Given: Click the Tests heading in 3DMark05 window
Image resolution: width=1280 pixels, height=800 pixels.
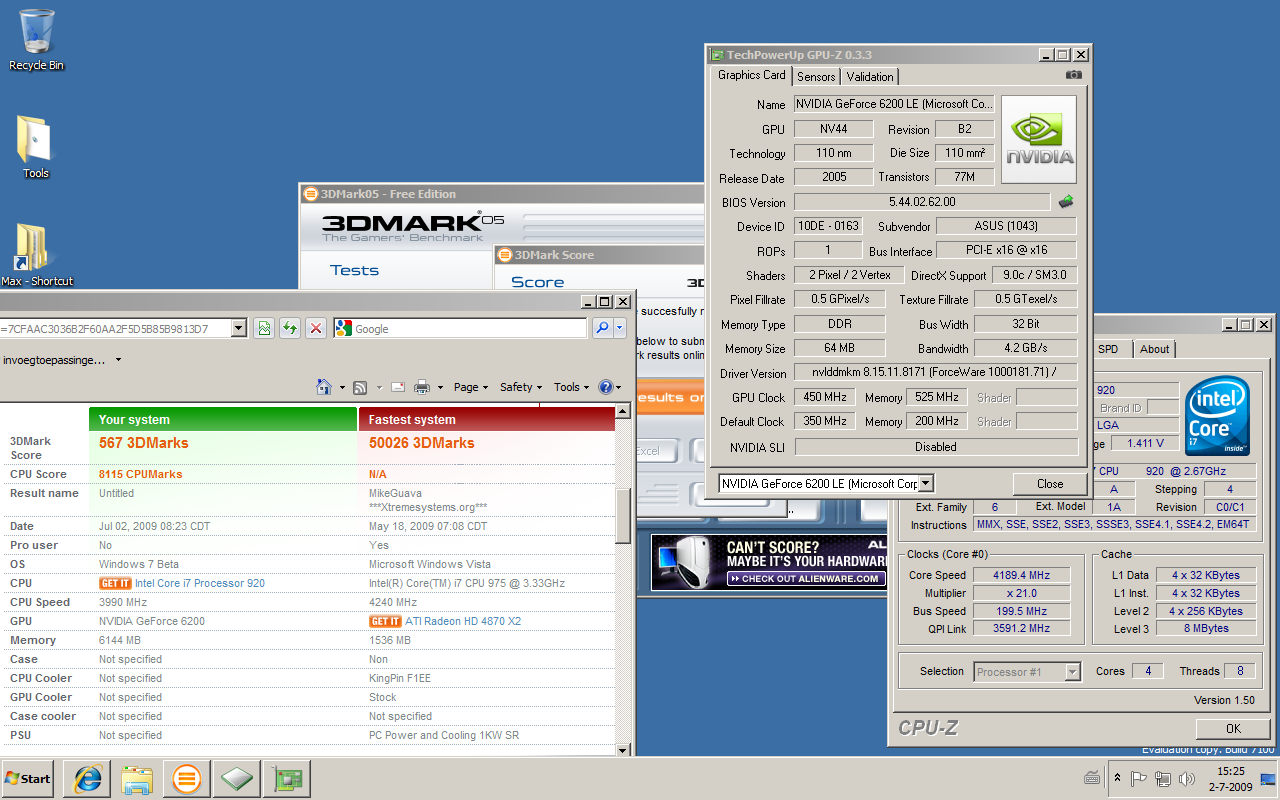Looking at the screenshot, I should (355, 270).
